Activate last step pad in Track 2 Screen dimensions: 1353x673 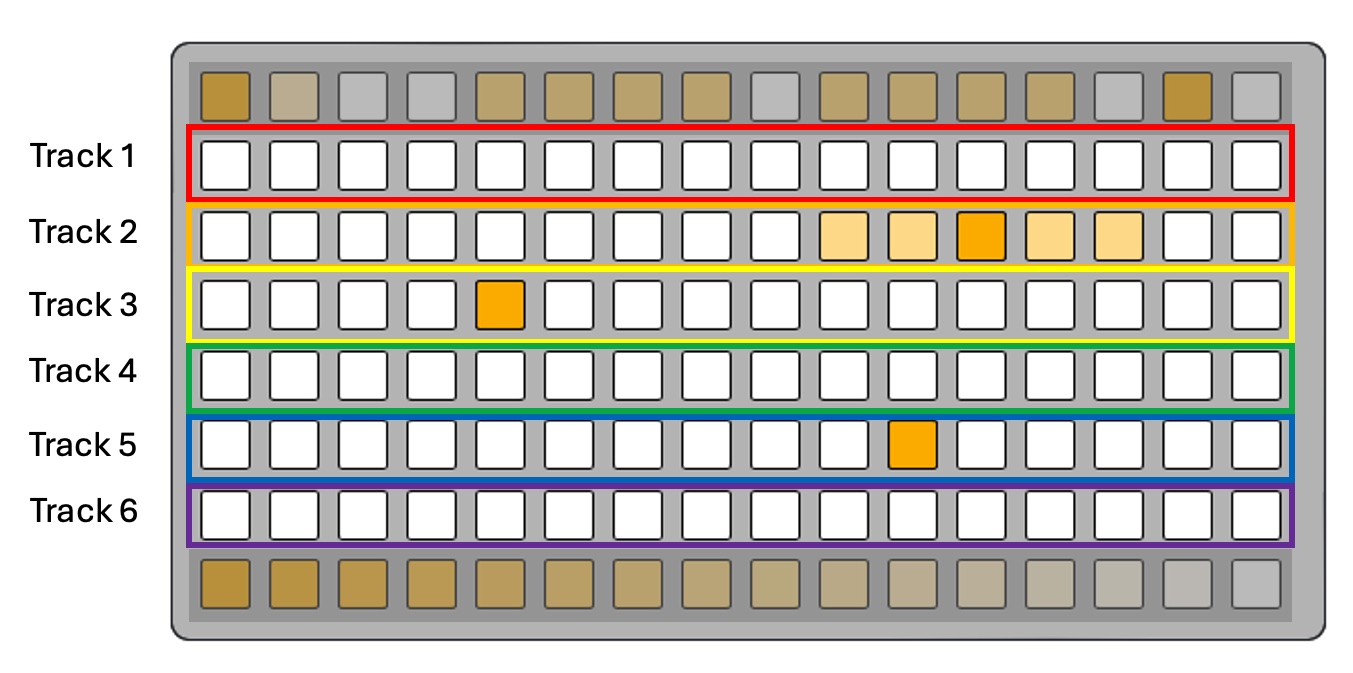pyautogui.click(x=1256, y=236)
